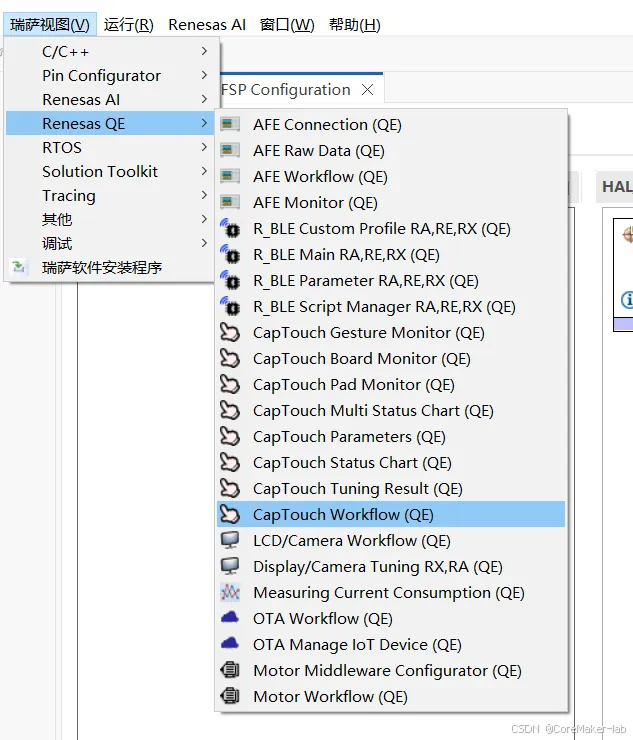The image size is (633, 740).
Task: Select Pin Configurator menu entry
Action: [110, 75]
